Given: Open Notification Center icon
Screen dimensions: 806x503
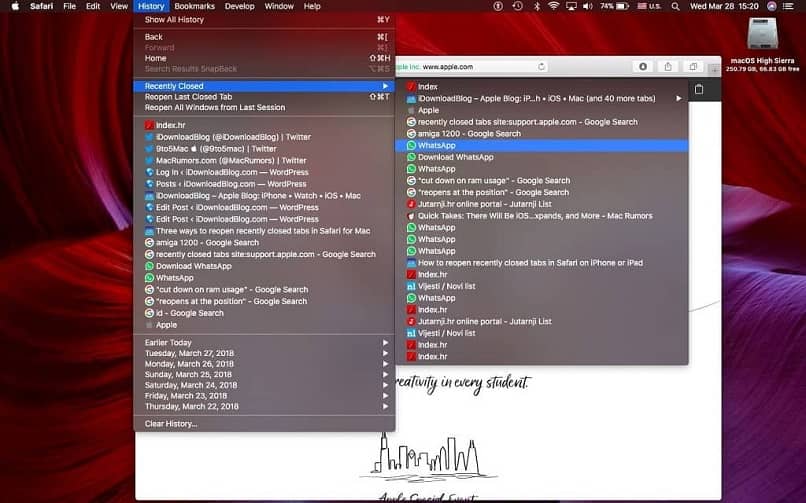Looking at the screenshot, I should coord(787,6).
